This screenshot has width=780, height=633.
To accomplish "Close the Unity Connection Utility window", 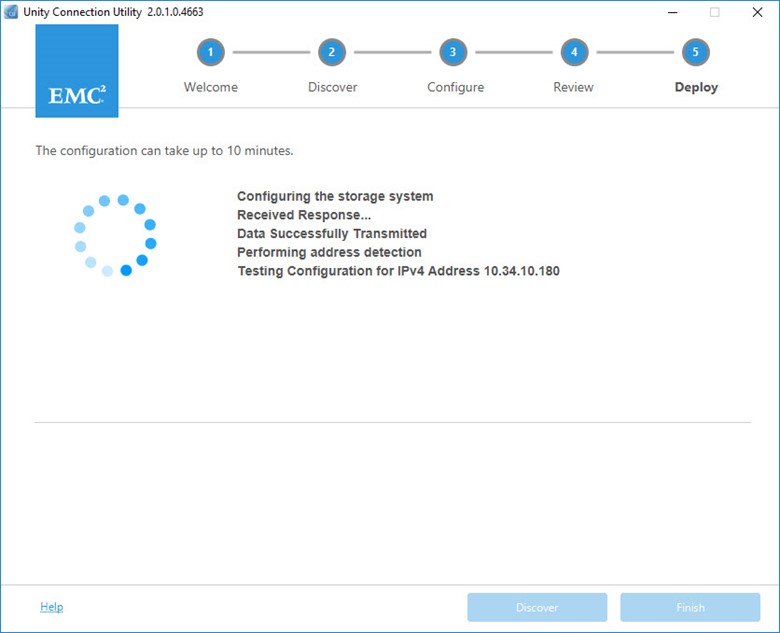I will pyautogui.click(x=757, y=12).
